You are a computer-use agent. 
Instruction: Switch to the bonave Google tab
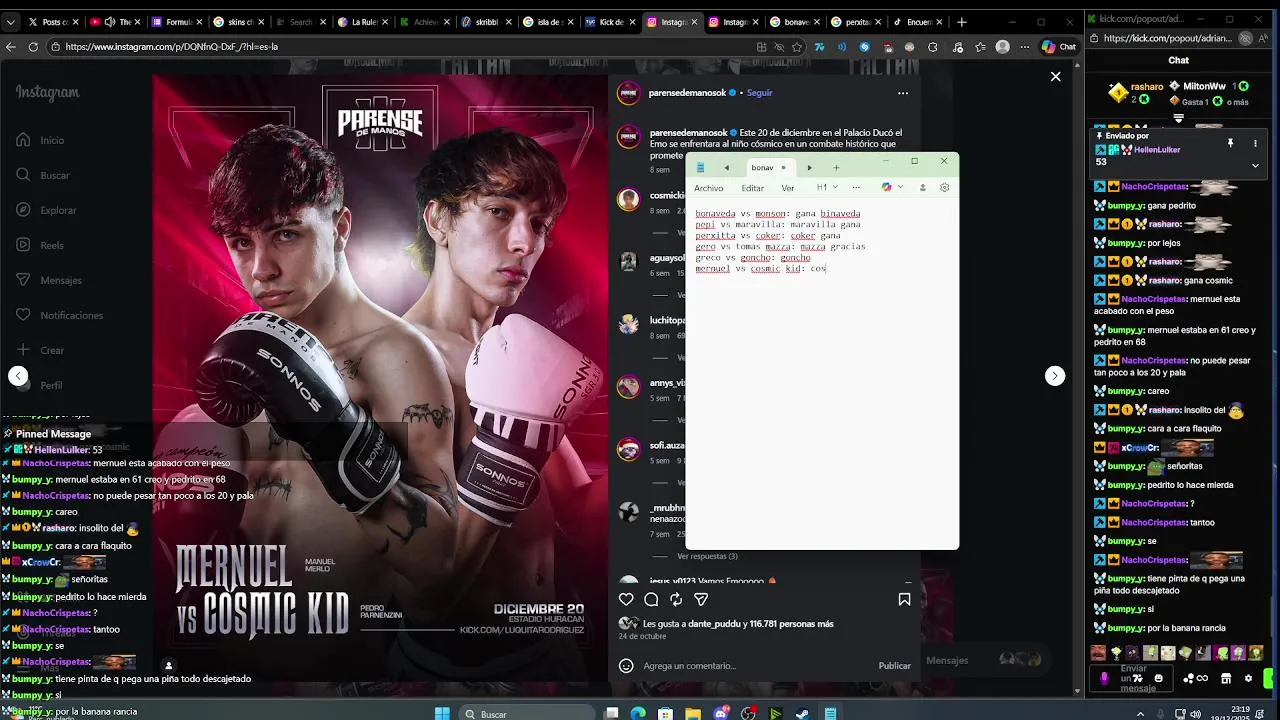coord(797,21)
